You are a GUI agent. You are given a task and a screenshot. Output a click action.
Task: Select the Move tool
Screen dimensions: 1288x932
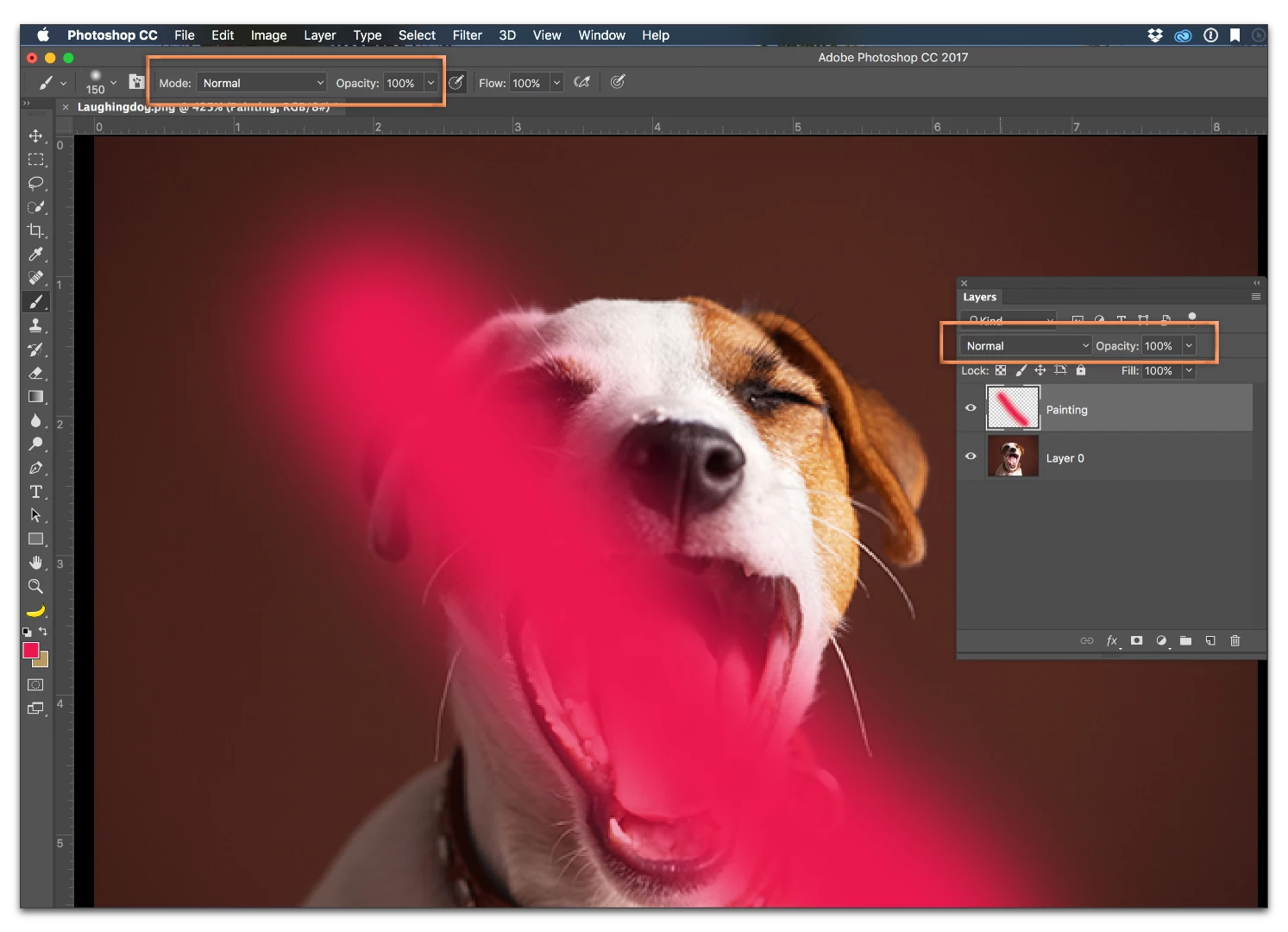click(x=35, y=135)
